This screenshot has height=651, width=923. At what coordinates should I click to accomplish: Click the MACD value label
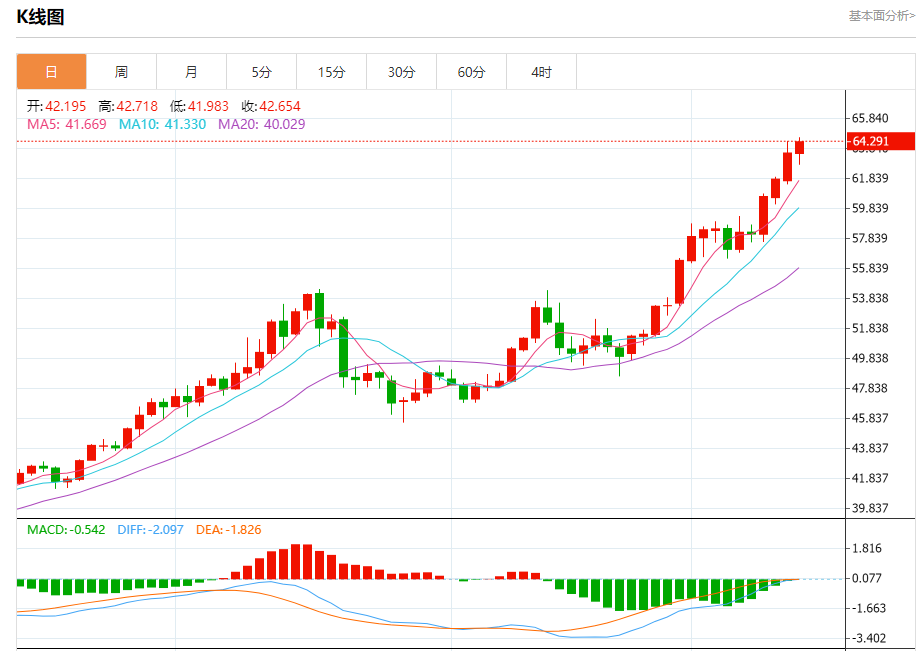click(x=66, y=529)
